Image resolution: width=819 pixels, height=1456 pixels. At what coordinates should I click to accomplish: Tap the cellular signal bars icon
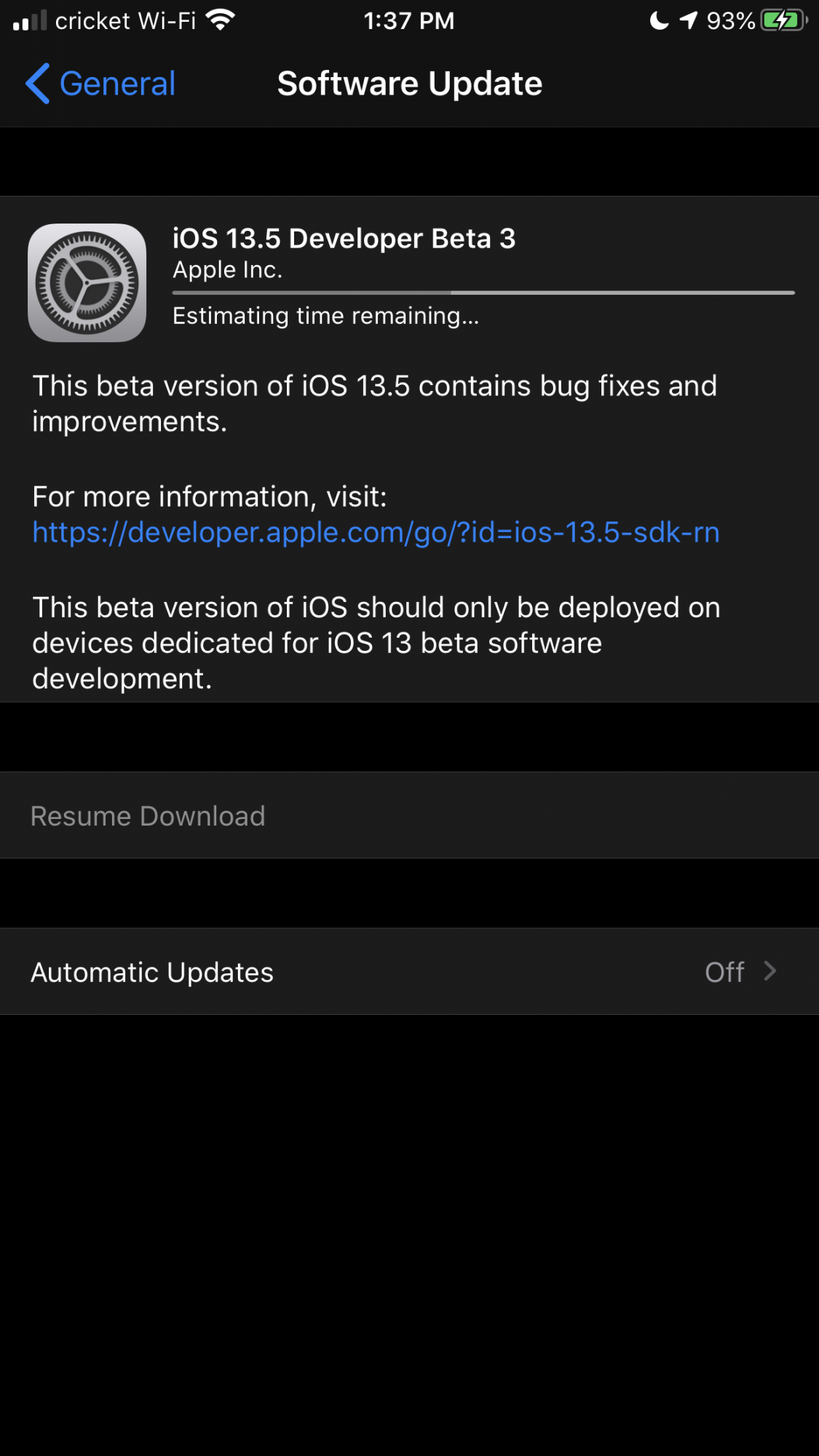(x=30, y=20)
